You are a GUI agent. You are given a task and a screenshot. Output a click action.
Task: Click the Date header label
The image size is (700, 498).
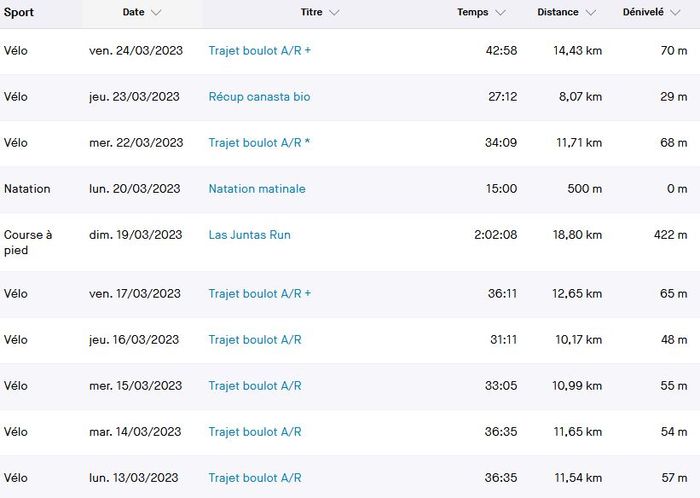click(133, 13)
